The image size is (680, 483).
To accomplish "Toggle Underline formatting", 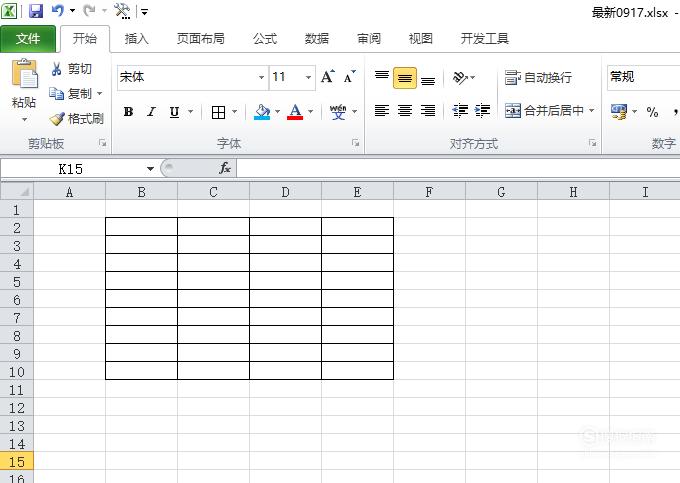I will click(174, 112).
